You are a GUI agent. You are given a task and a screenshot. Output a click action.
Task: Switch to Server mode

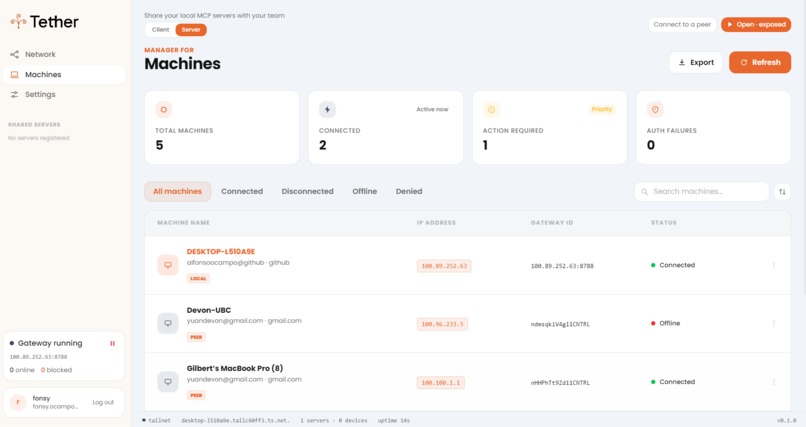(x=191, y=30)
